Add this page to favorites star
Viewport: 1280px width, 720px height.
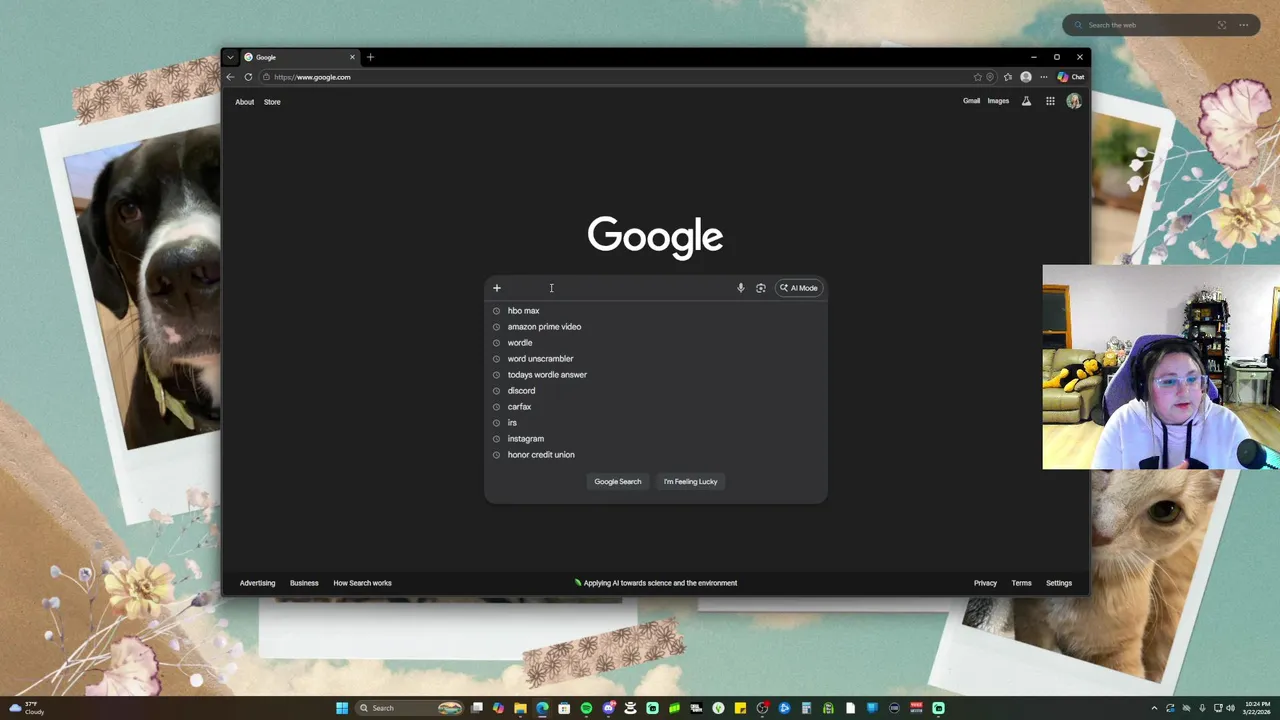pos(978,77)
